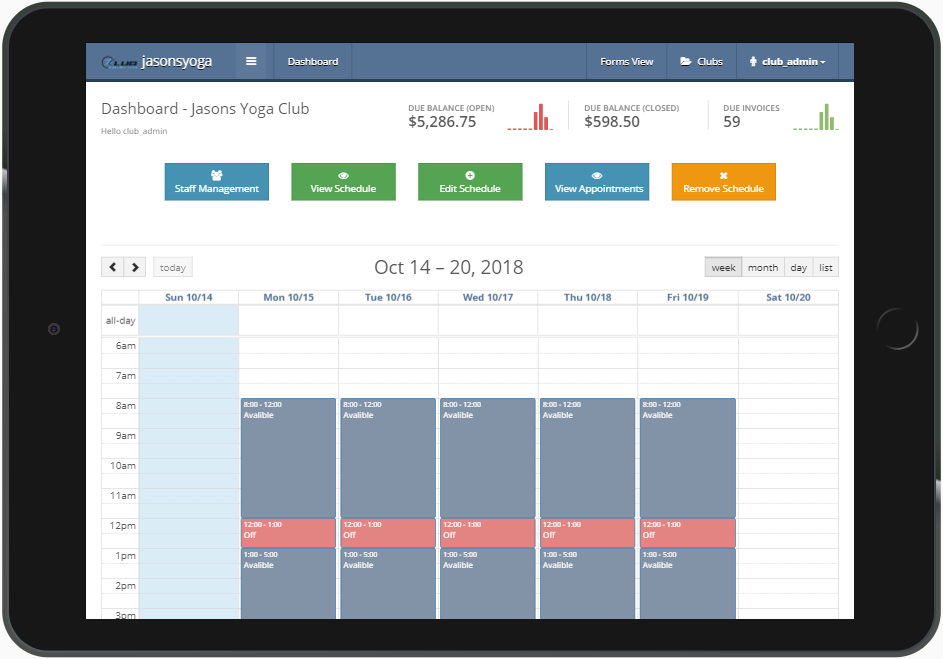
Task: Switch calendar to day view
Action: (x=798, y=267)
